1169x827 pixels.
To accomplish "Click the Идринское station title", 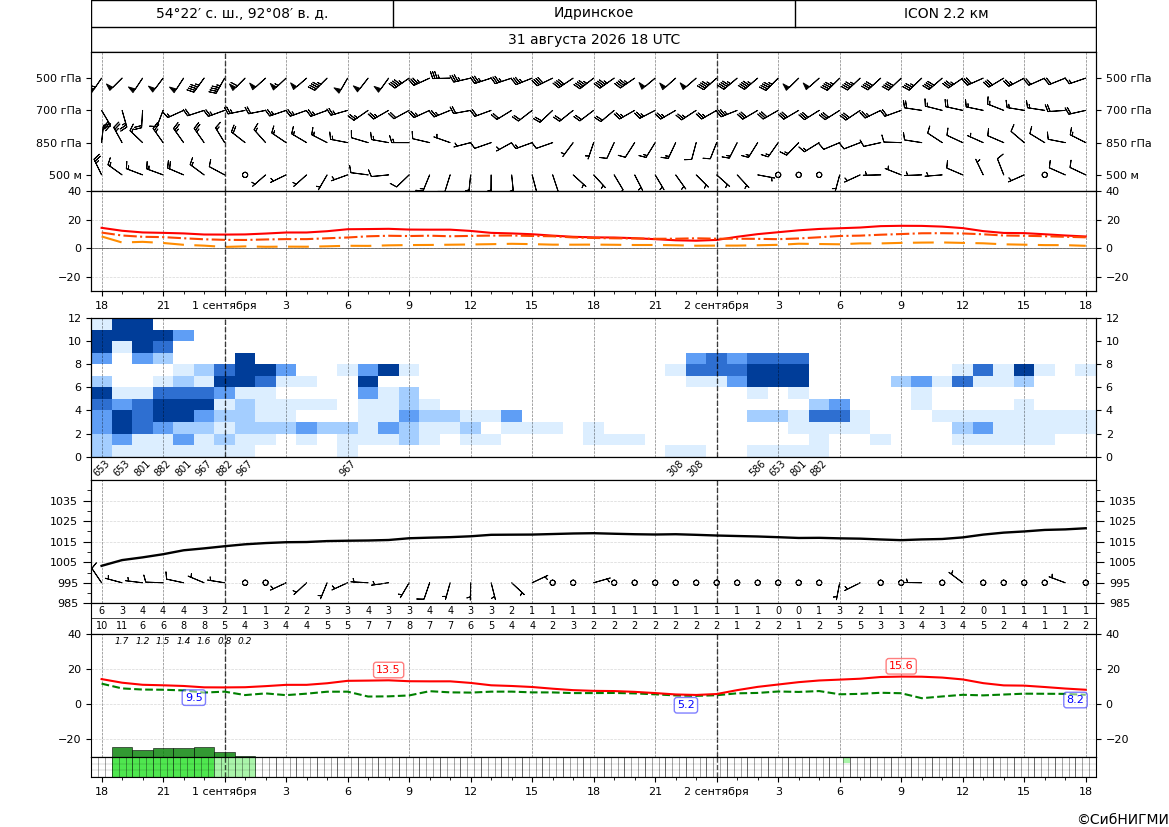I will click(593, 13).
